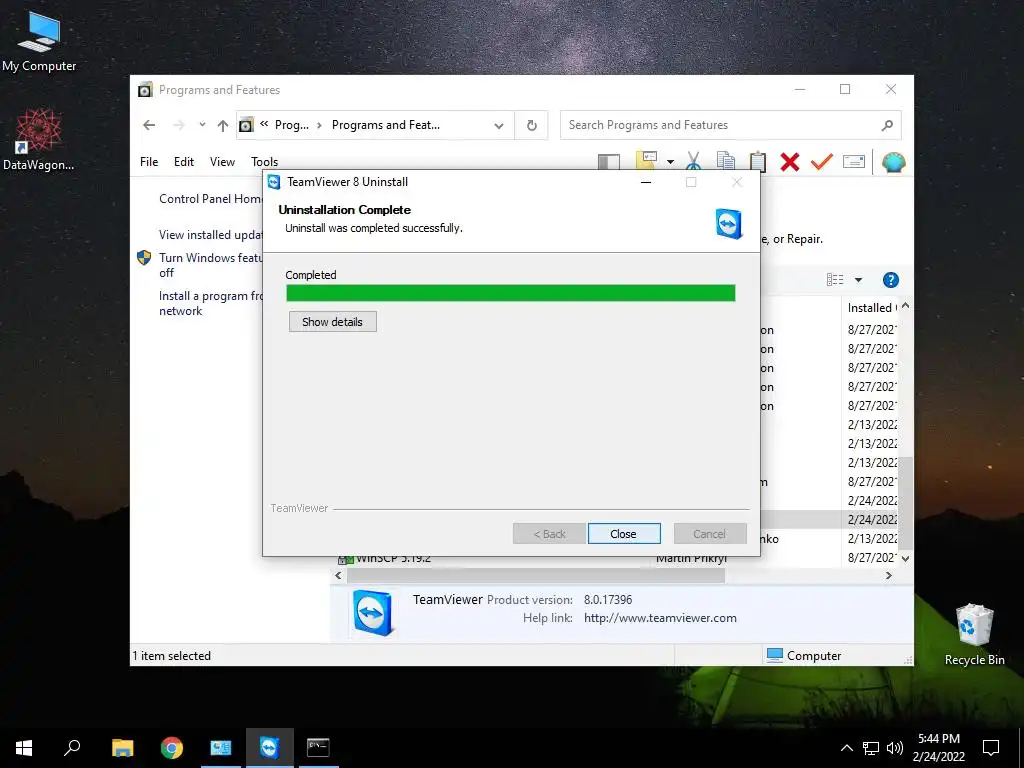The image size is (1024, 768).
Task: Select the My Computer desktop icon
Action: pyautogui.click(x=39, y=42)
